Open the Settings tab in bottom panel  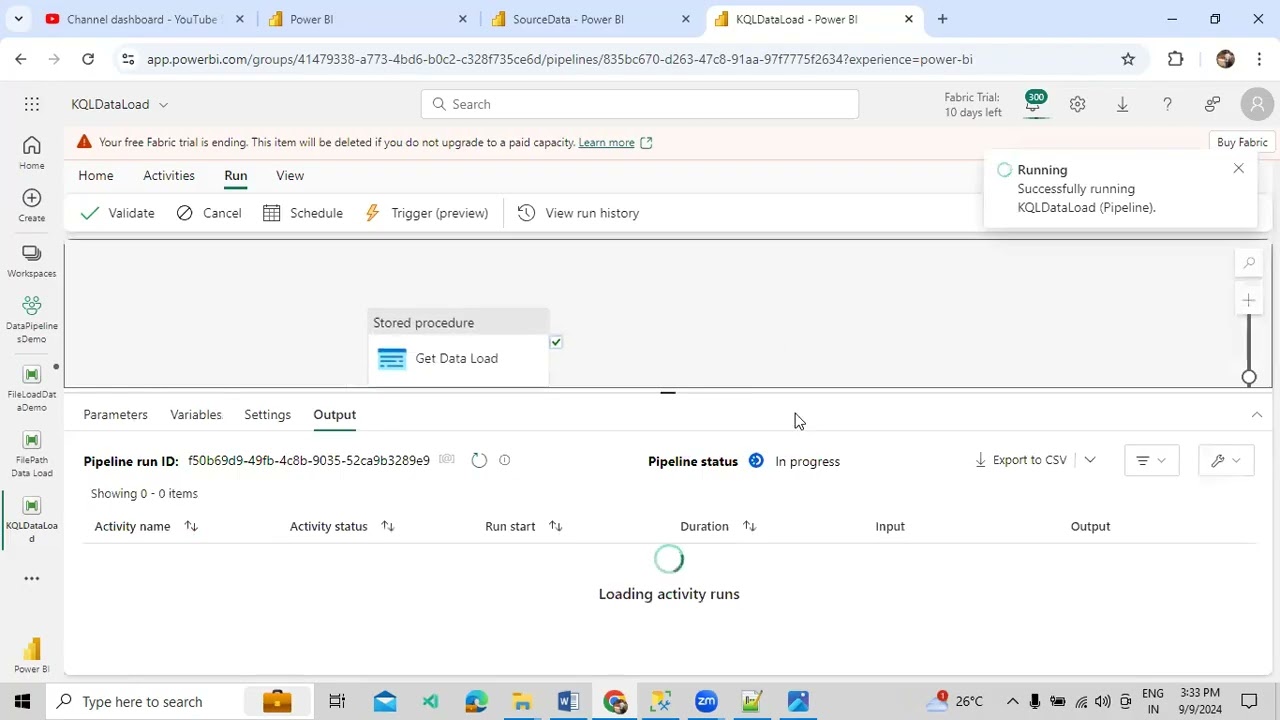point(268,414)
